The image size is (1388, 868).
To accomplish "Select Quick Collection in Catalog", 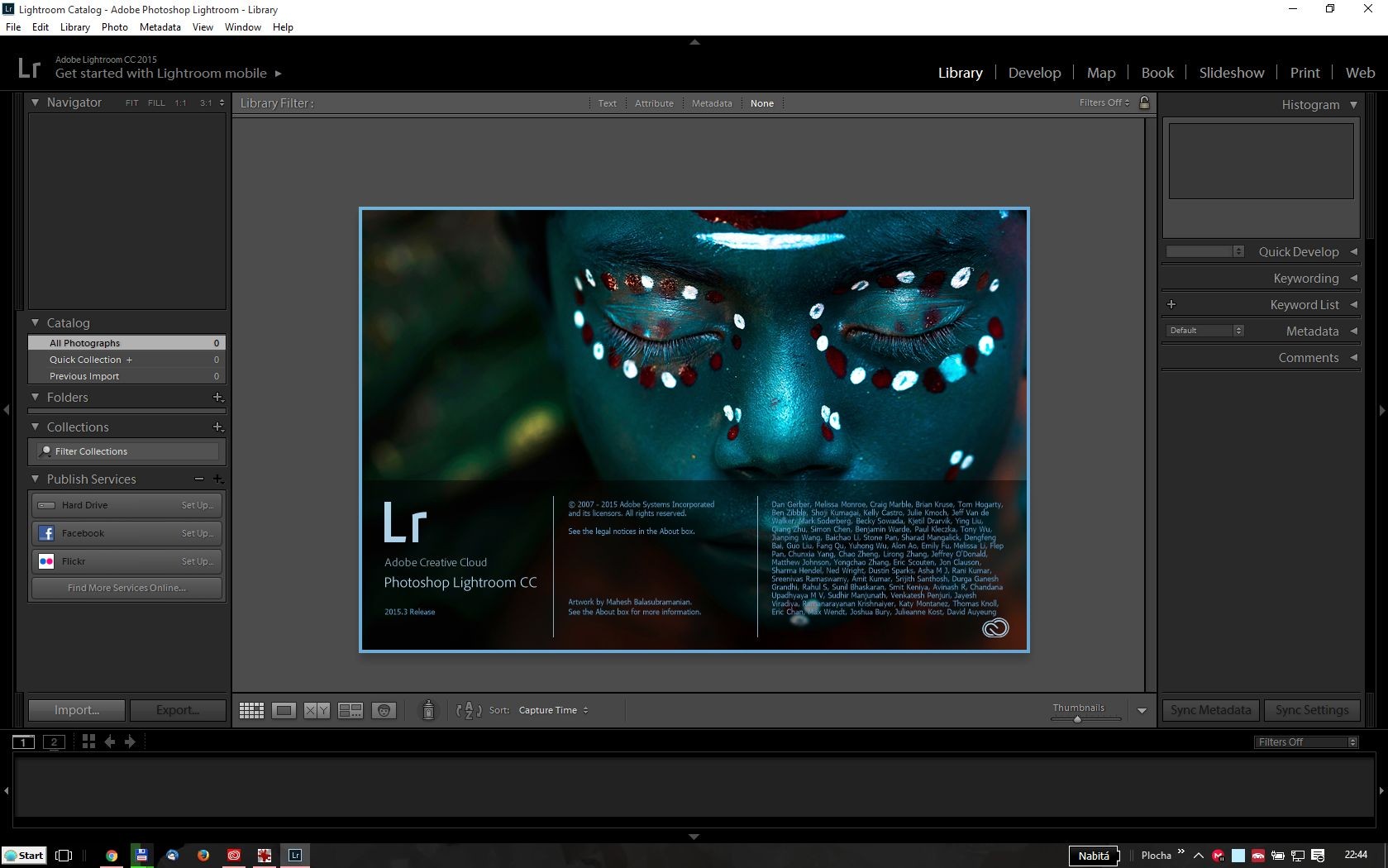I will tap(126, 360).
